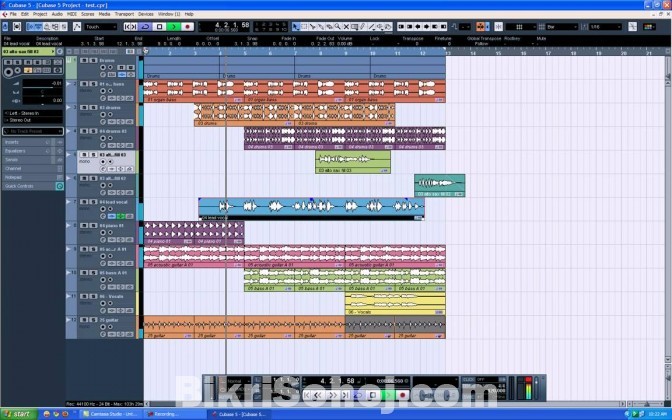Open the Audio menu

57,14
